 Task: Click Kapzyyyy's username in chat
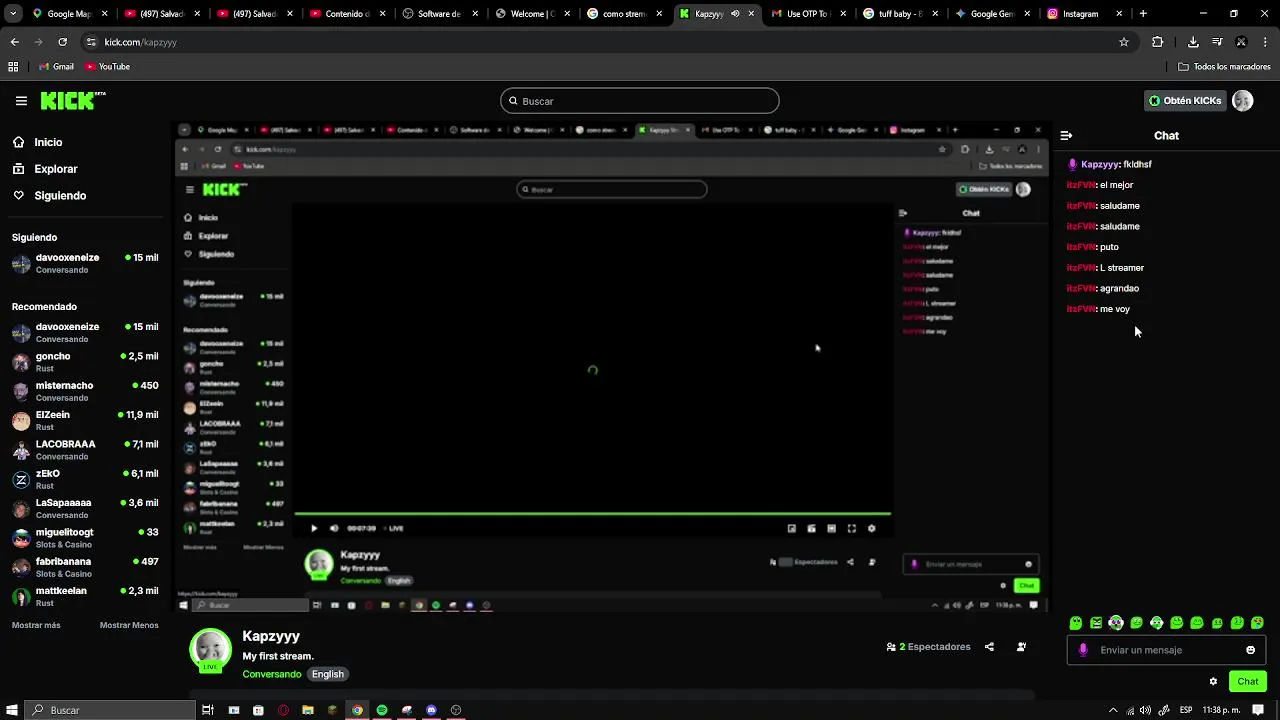pyautogui.click(x=1100, y=164)
